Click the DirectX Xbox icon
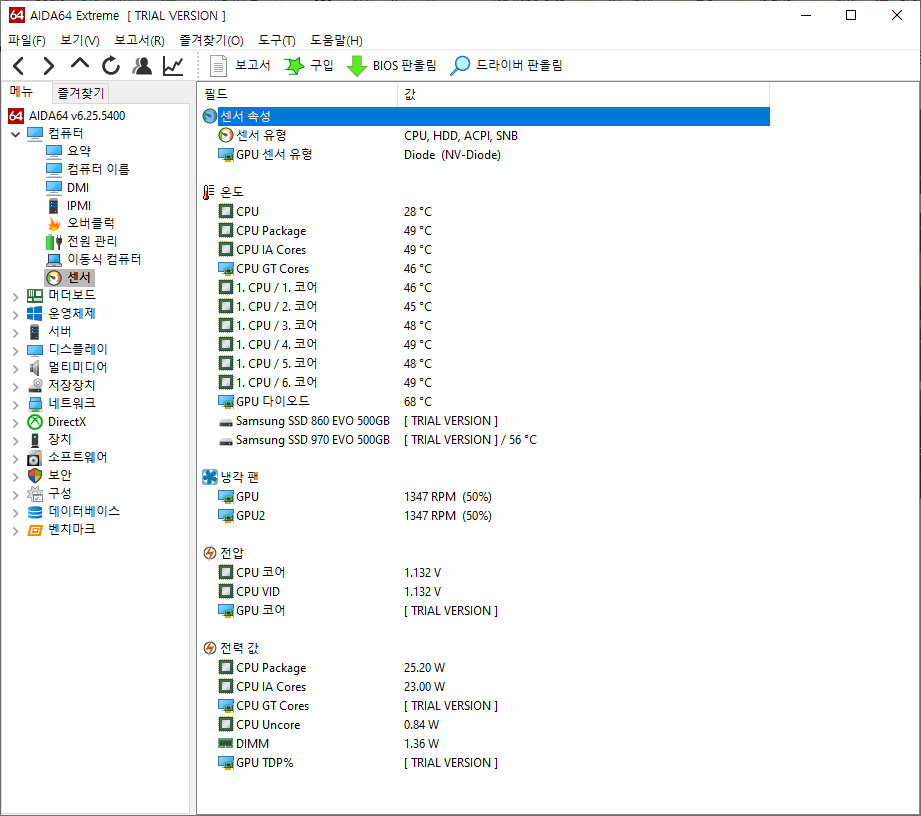 (x=35, y=422)
